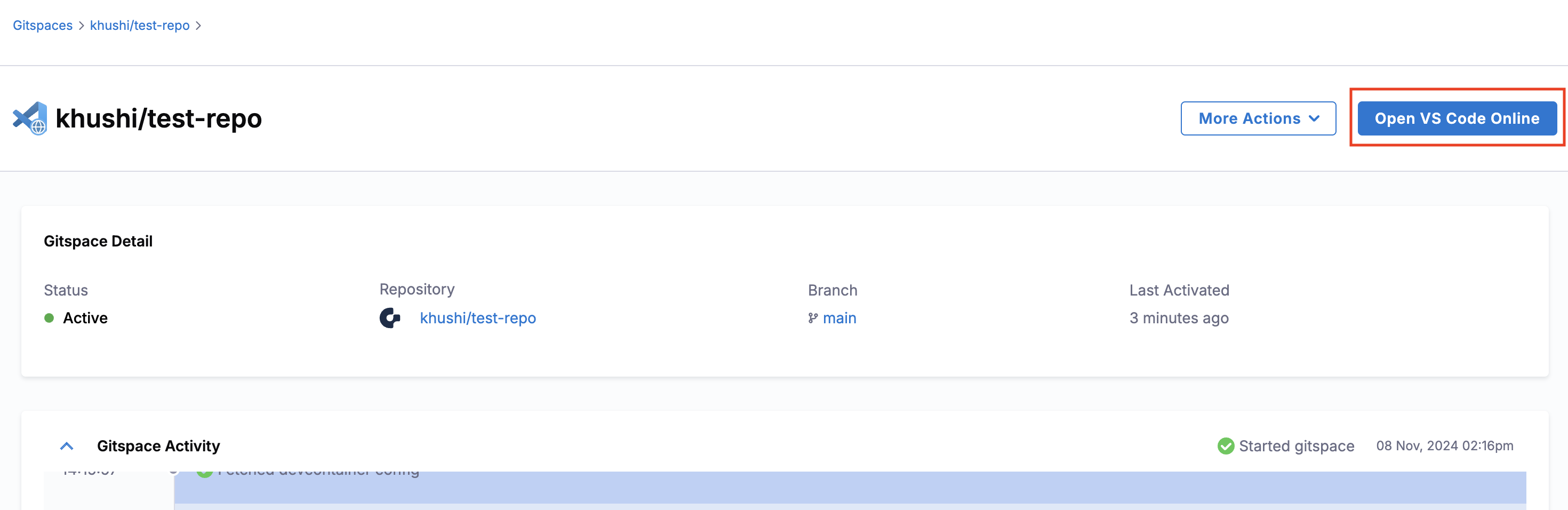The width and height of the screenshot is (1568, 510).
Task: Open the More Actions dropdown
Action: click(1258, 118)
